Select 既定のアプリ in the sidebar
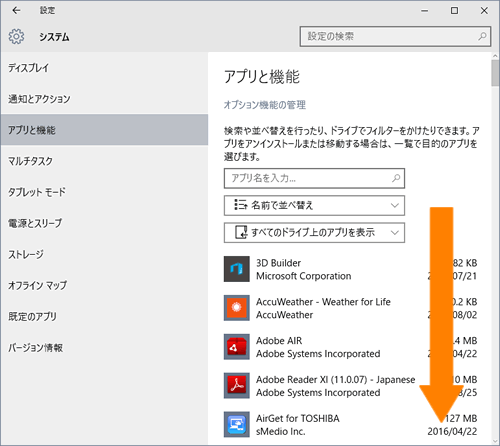This screenshot has height=446, width=500. [104, 316]
